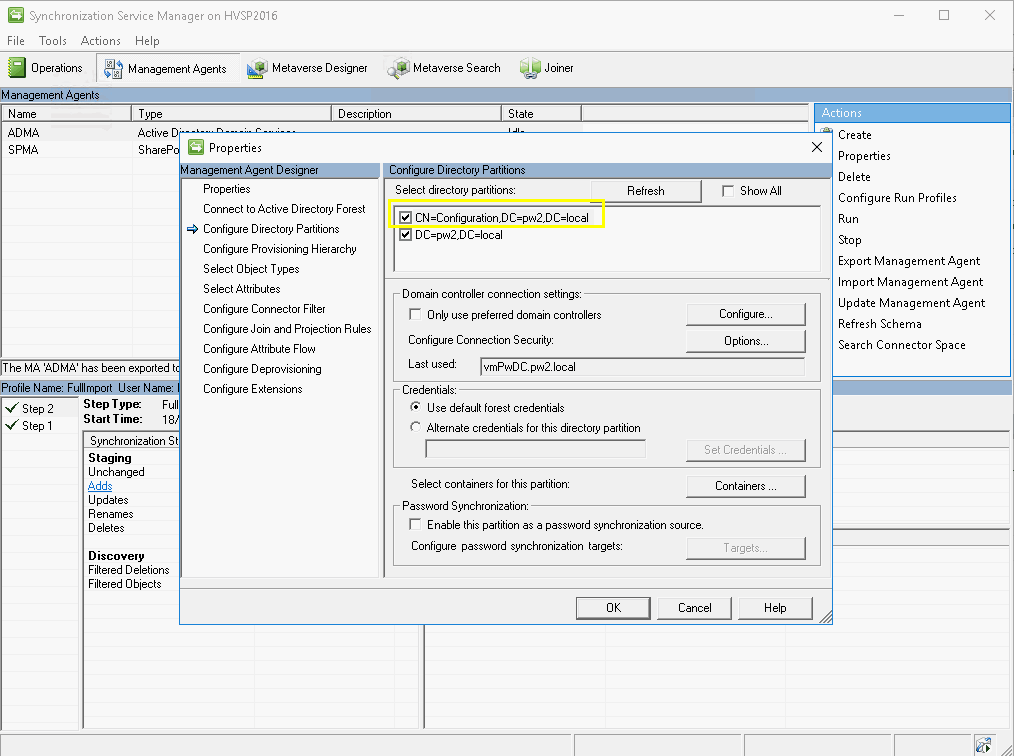Go to Select Object Types page
Screen dimensions: 1014x756
251,269
